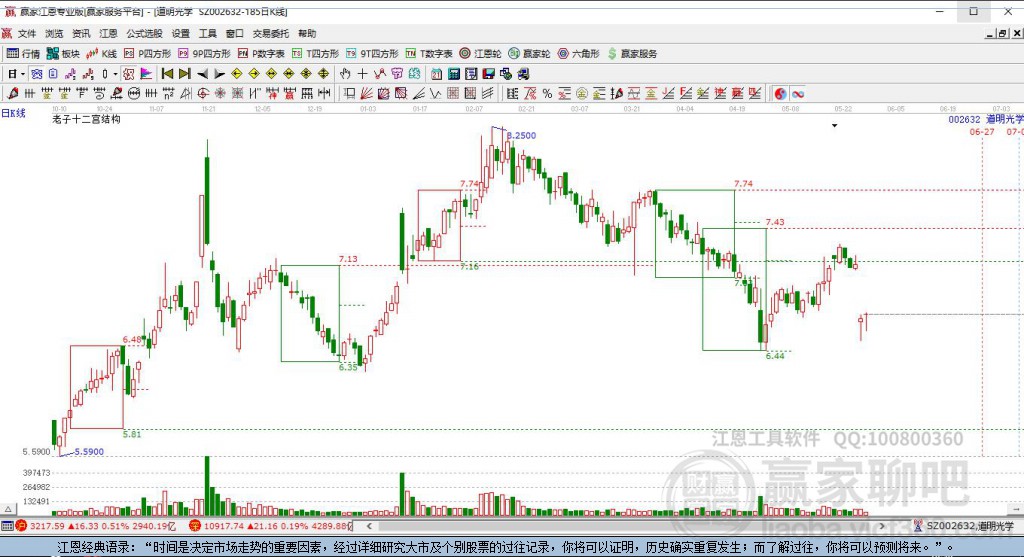Select the crosshair cursor tool
This screenshot has width=1024, height=557.
pos(362,74)
